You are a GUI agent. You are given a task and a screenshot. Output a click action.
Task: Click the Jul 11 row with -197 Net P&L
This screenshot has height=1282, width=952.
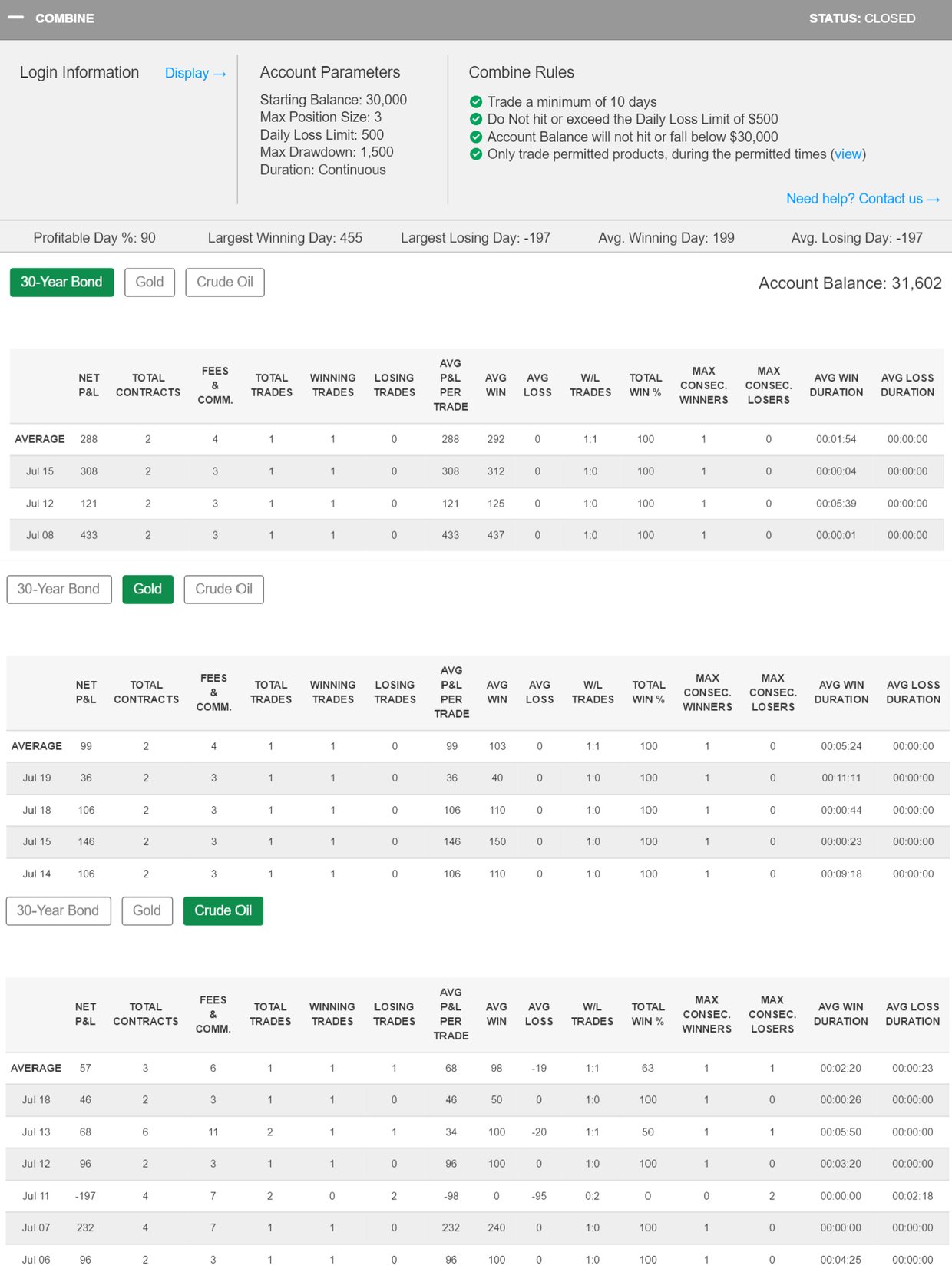(476, 1195)
